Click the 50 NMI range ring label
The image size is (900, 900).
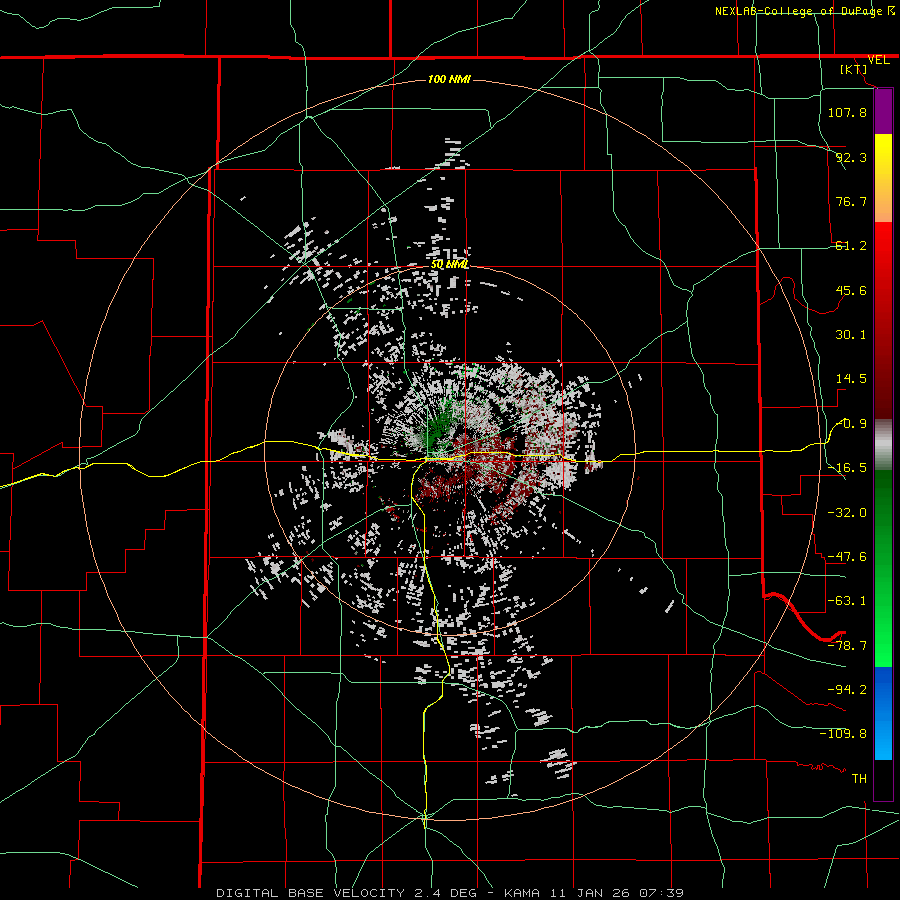click(449, 265)
